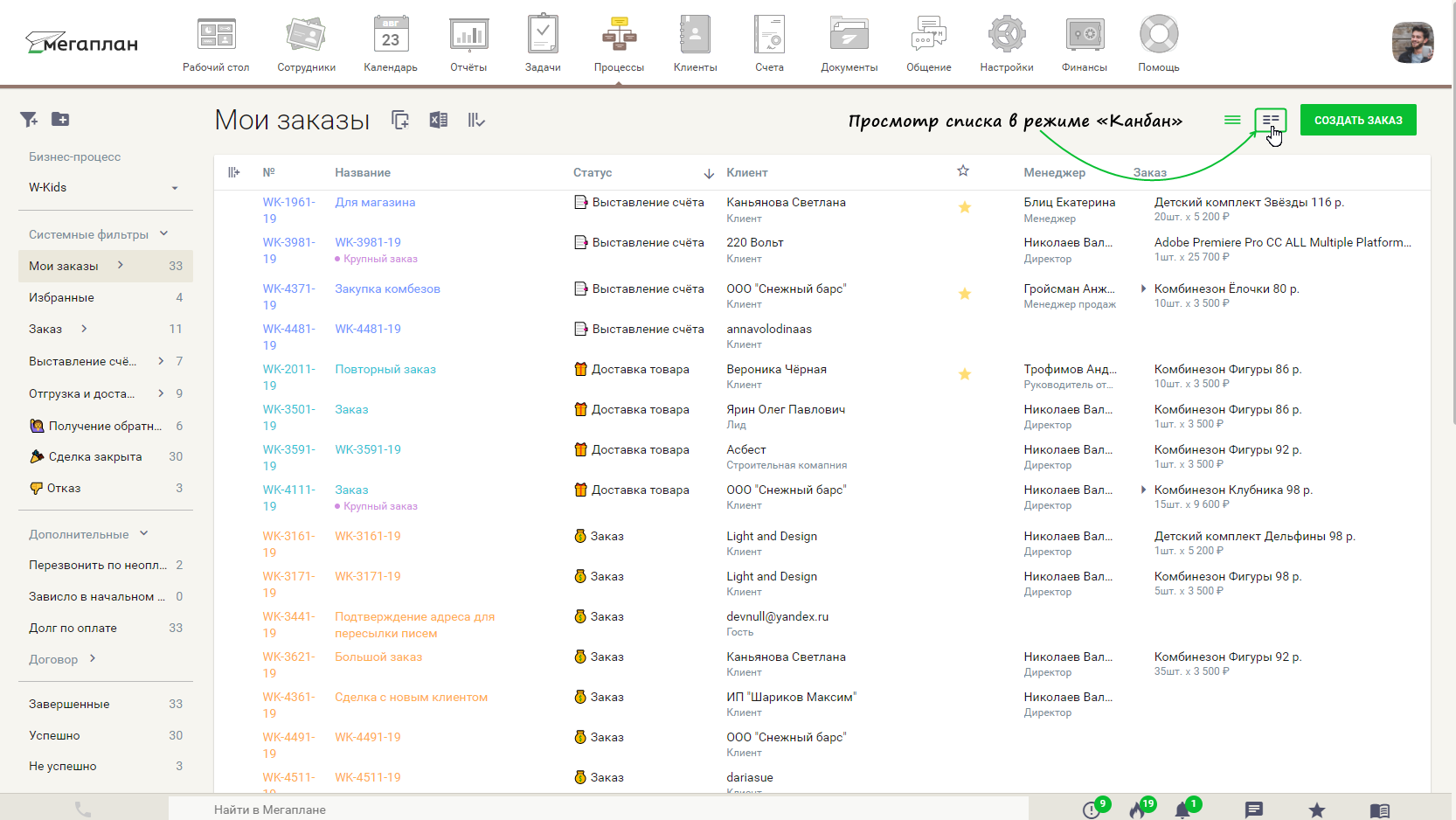Open the Finances module icon

pyautogui.click(x=1084, y=44)
